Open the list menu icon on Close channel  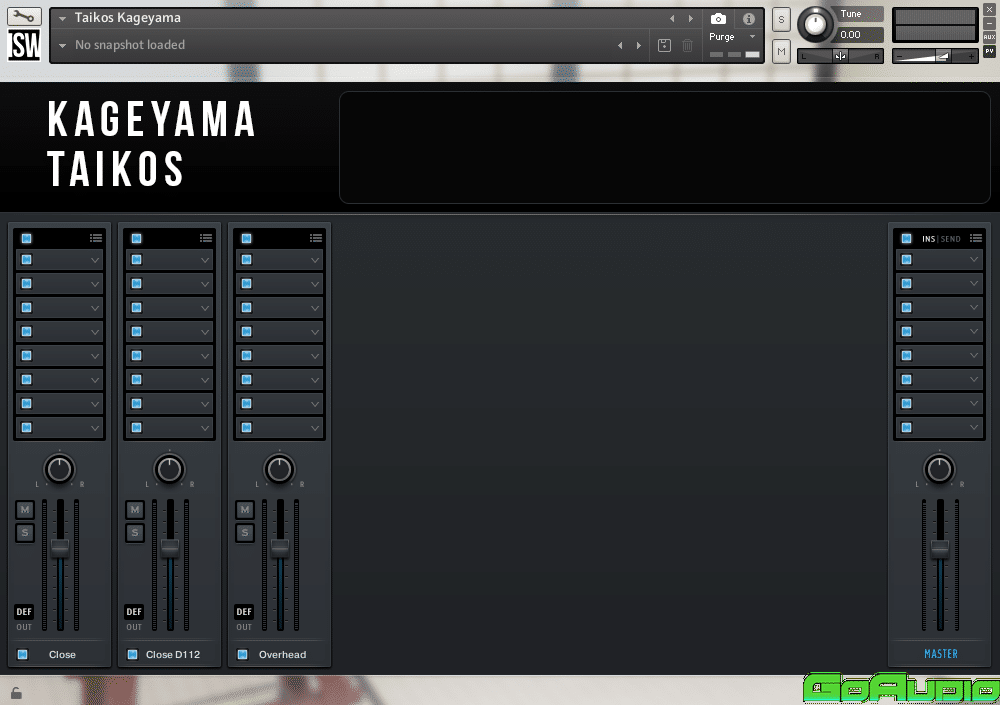point(96,238)
